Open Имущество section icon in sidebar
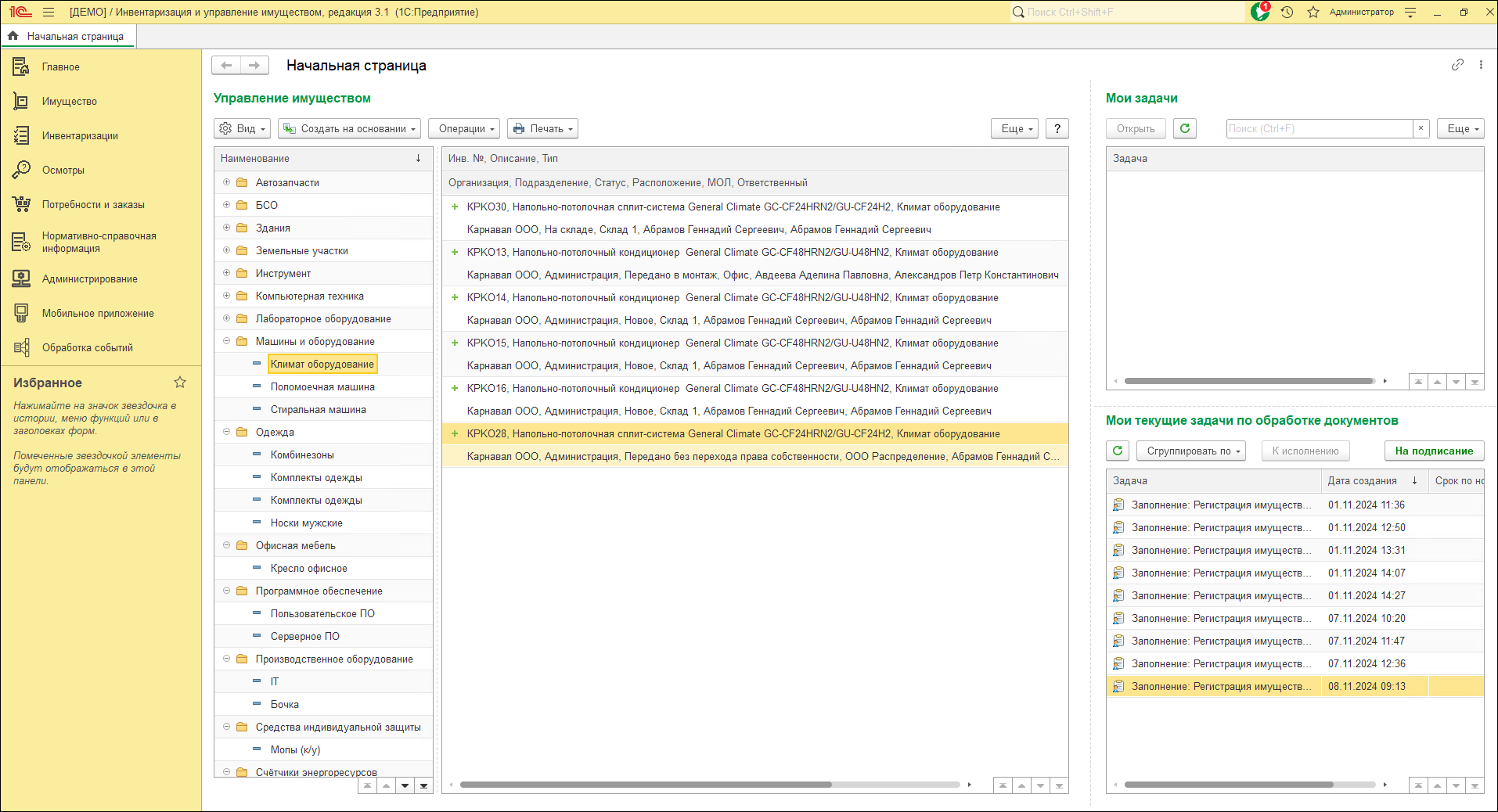 pos(21,101)
